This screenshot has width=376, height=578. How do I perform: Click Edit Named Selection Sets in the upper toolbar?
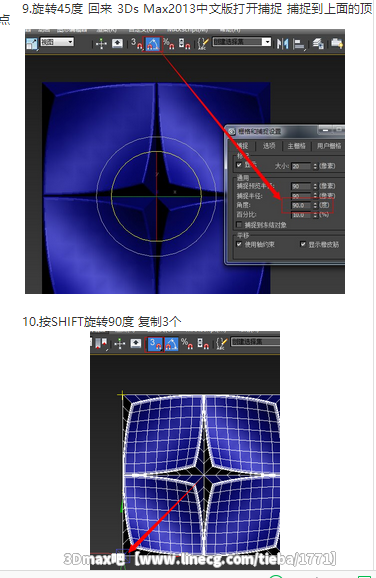[x=203, y=44]
